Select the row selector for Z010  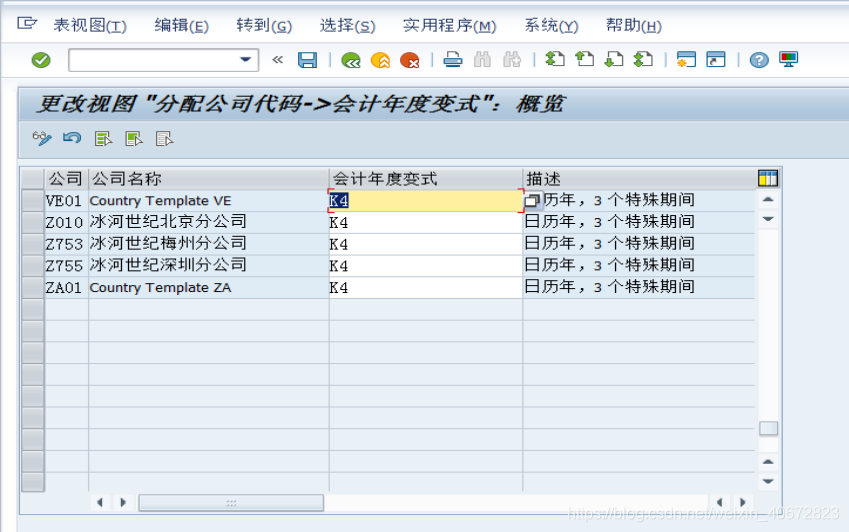point(32,222)
